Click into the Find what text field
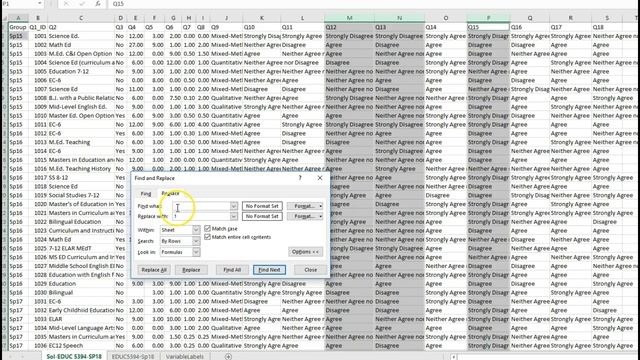Viewport: 640px width, 360px height. click(x=201, y=206)
